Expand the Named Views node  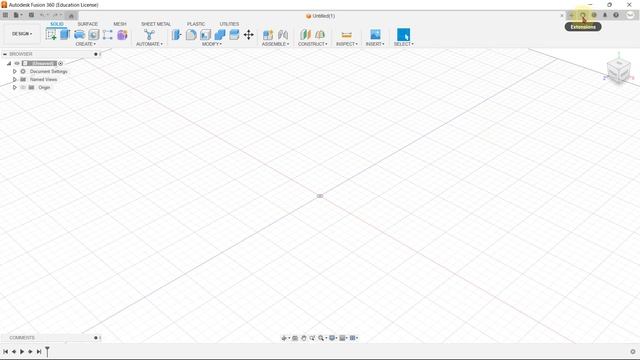[15, 79]
